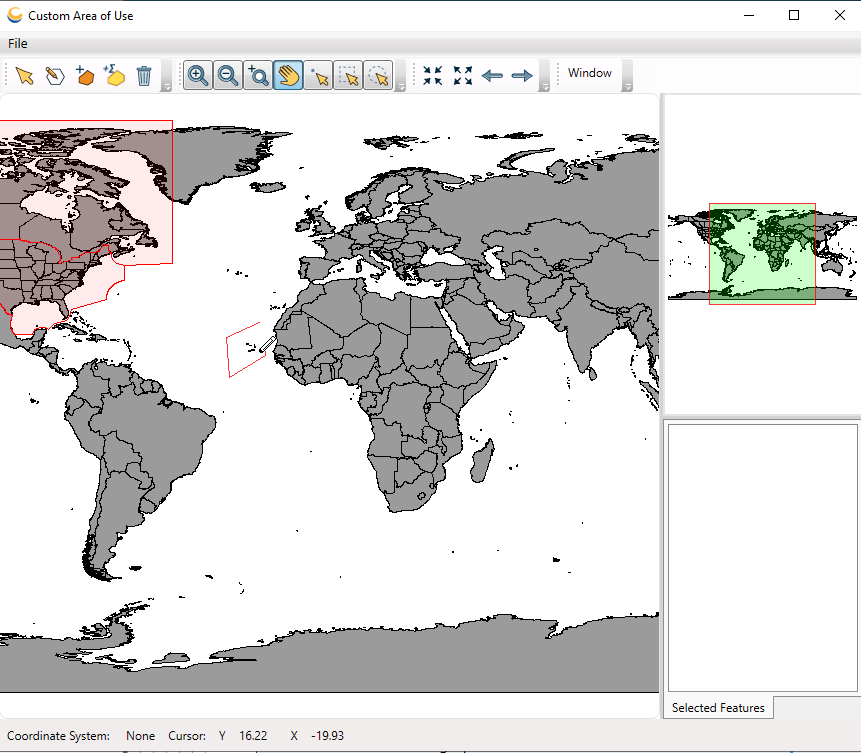Screen dimensions: 861x753
Task: Toggle the pan hand tool
Action: point(288,76)
